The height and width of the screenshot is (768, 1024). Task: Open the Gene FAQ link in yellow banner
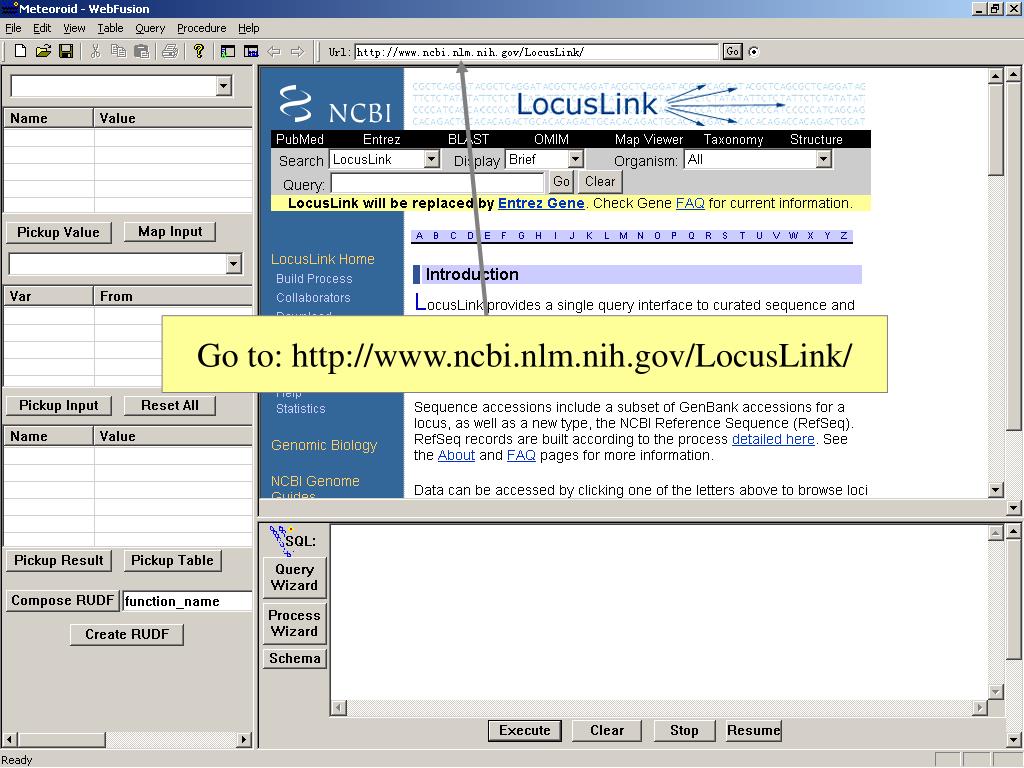(690, 203)
